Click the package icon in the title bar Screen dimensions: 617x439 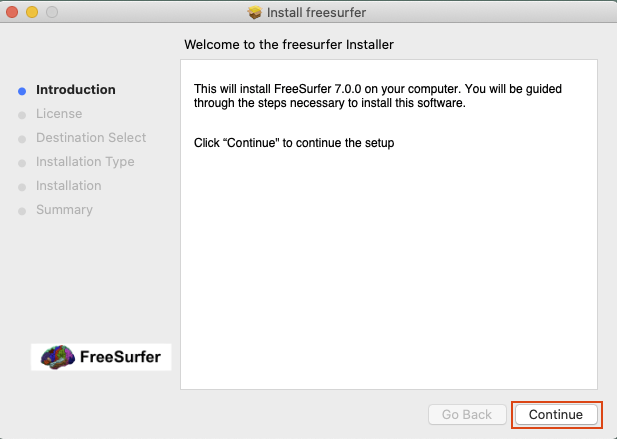pyautogui.click(x=254, y=13)
